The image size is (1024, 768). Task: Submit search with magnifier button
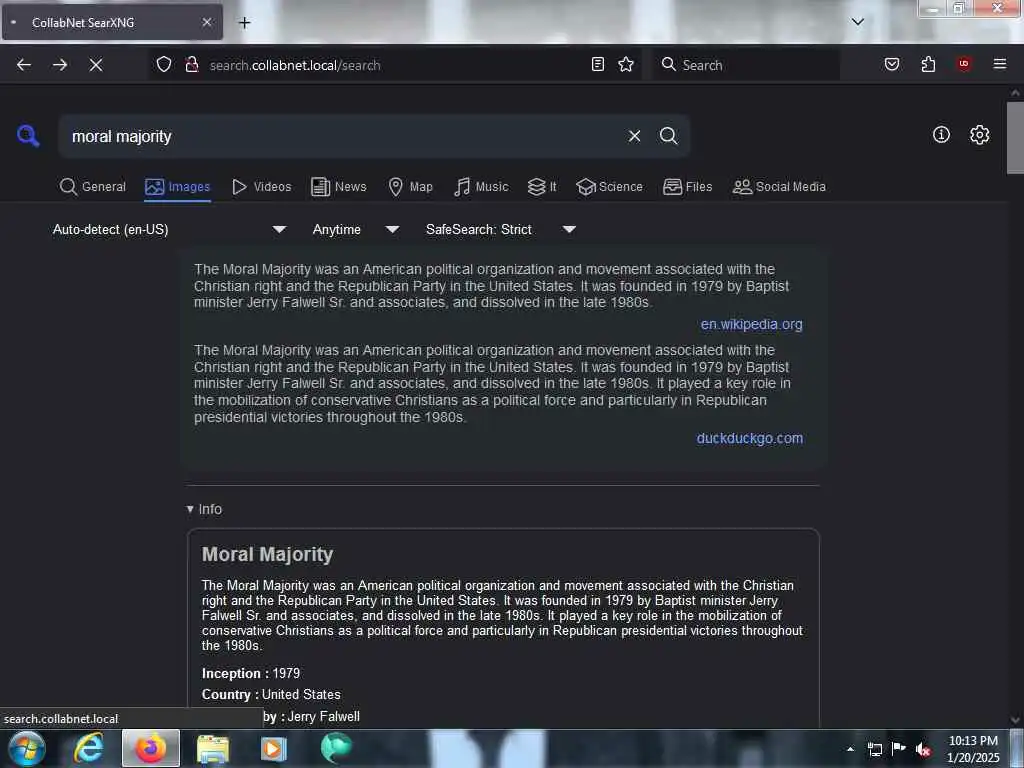668,136
